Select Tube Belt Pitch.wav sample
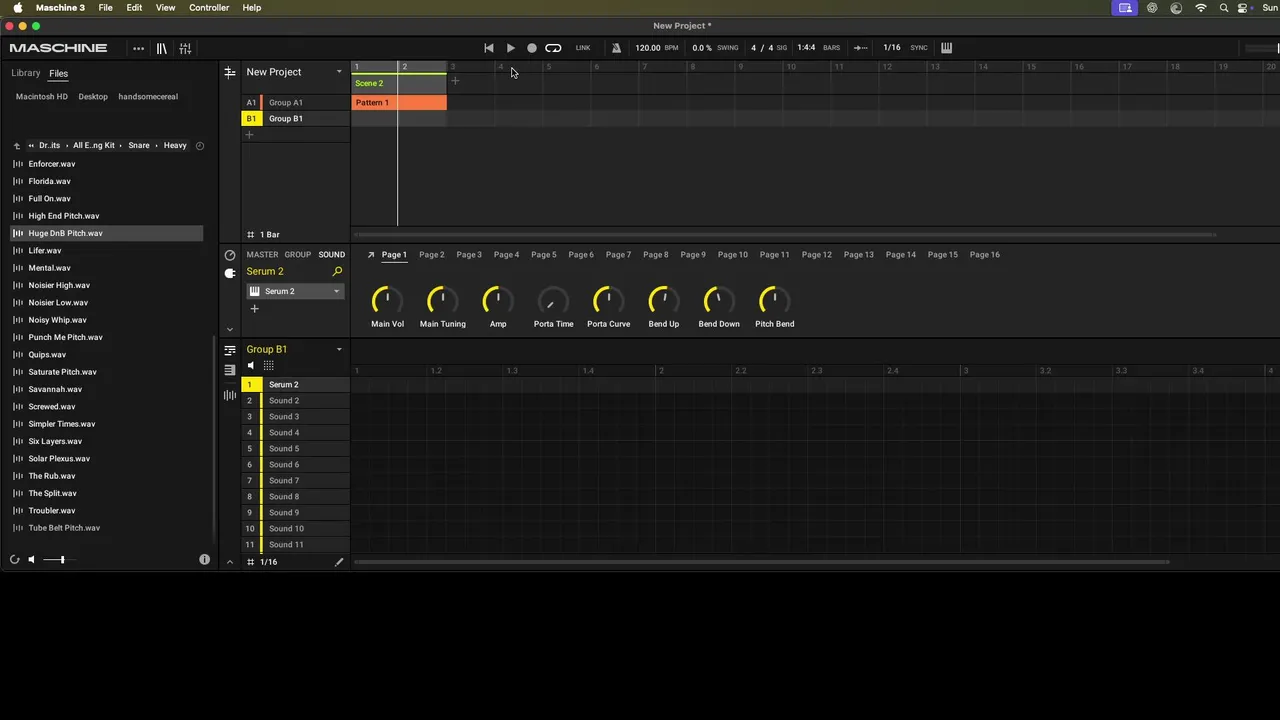The height and width of the screenshot is (720, 1280). tap(107, 528)
